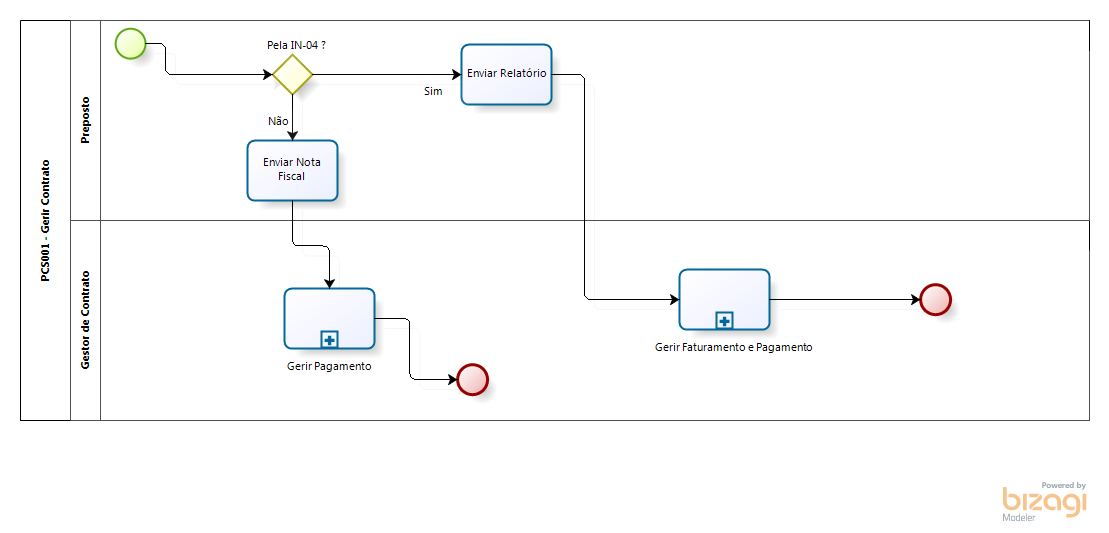Select the 'Pela IN-04 ?' gateway diamond
Screen dimensions: 1109x533
pyautogui.click(x=293, y=75)
